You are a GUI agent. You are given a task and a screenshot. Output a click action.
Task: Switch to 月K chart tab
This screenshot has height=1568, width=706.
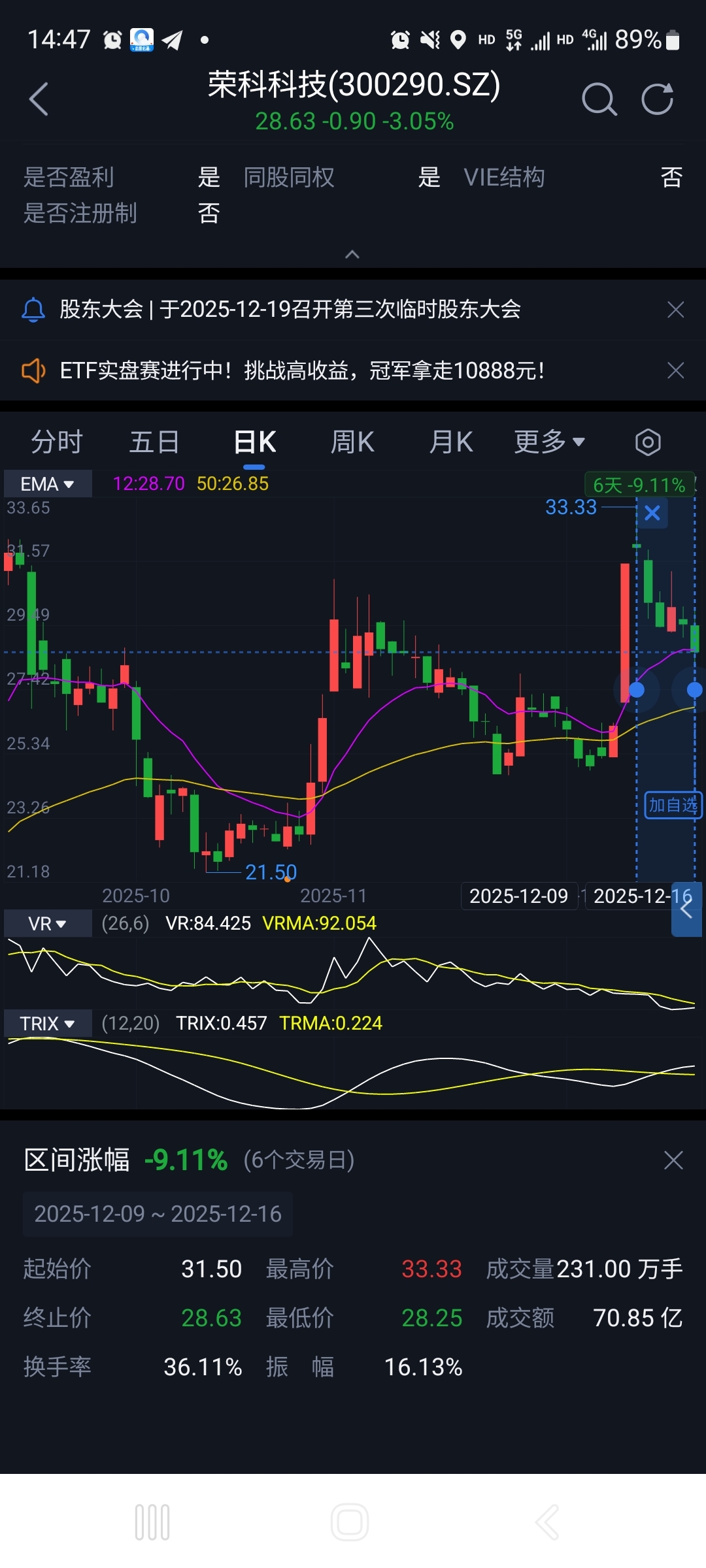tap(450, 442)
